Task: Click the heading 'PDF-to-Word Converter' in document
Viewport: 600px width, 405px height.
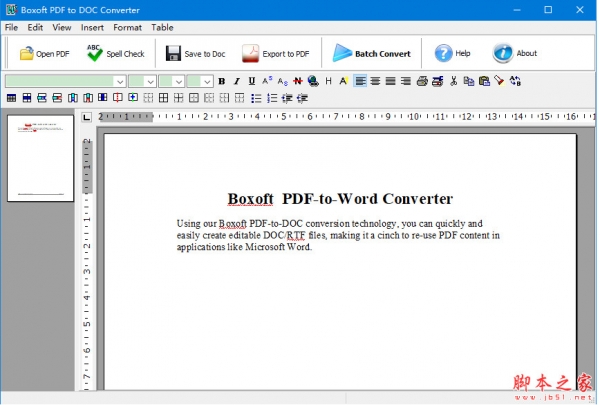Action: click(x=367, y=199)
